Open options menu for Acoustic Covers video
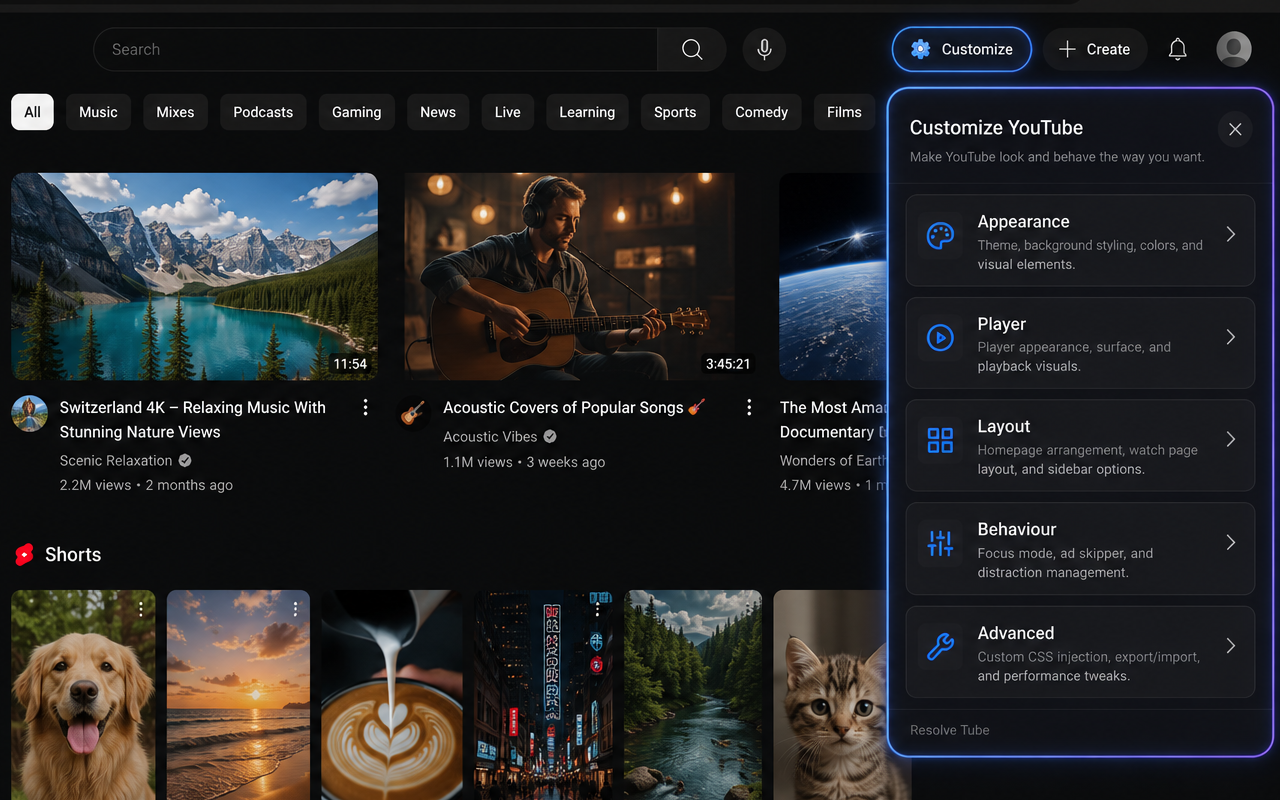The image size is (1280, 800). 749,407
